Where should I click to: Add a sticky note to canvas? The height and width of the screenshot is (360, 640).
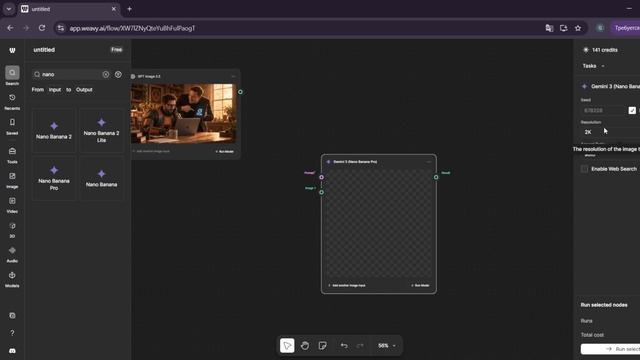tap(322, 346)
